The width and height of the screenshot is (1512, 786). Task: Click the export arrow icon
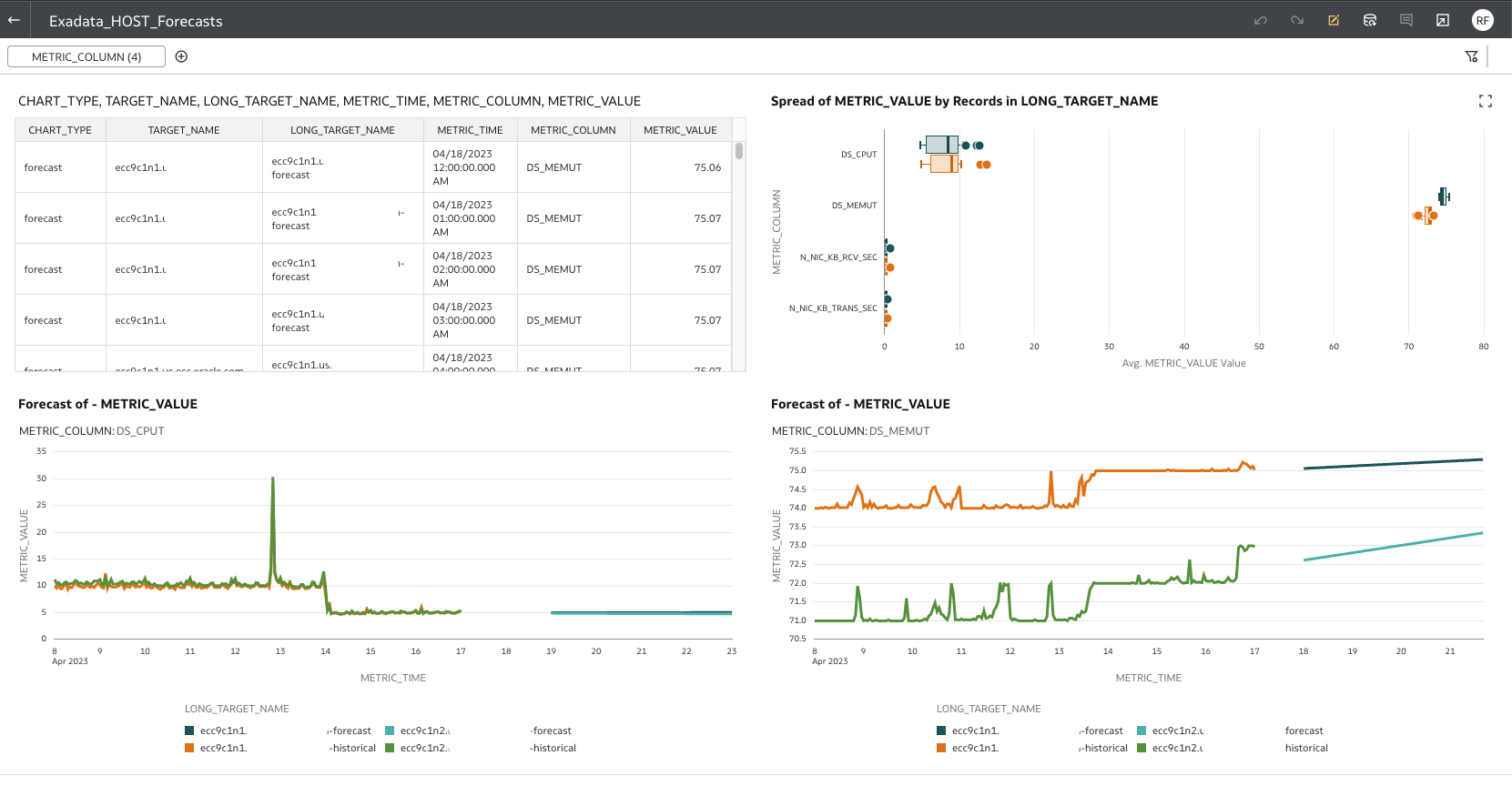(x=1443, y=20)
